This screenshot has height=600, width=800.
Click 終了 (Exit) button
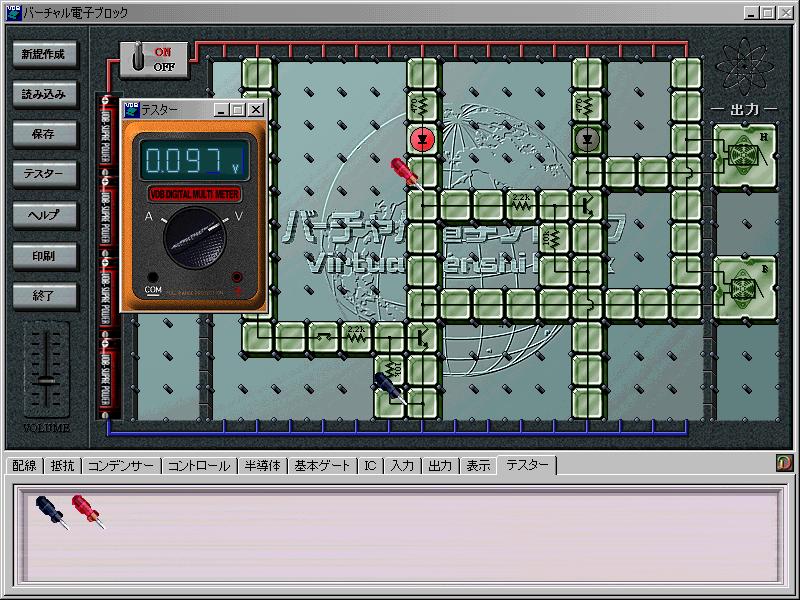point(45,296)
